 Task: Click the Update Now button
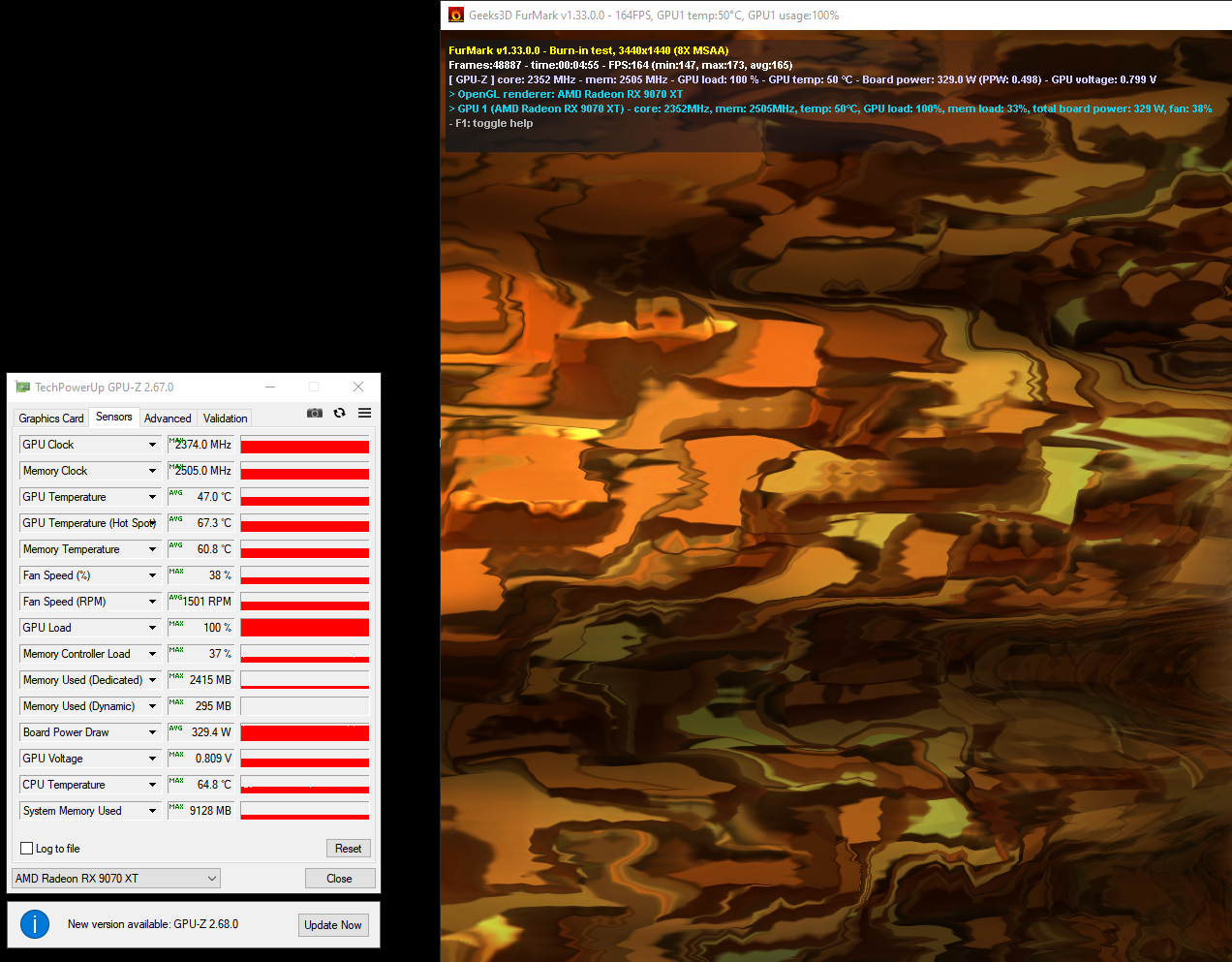[333, 924]
